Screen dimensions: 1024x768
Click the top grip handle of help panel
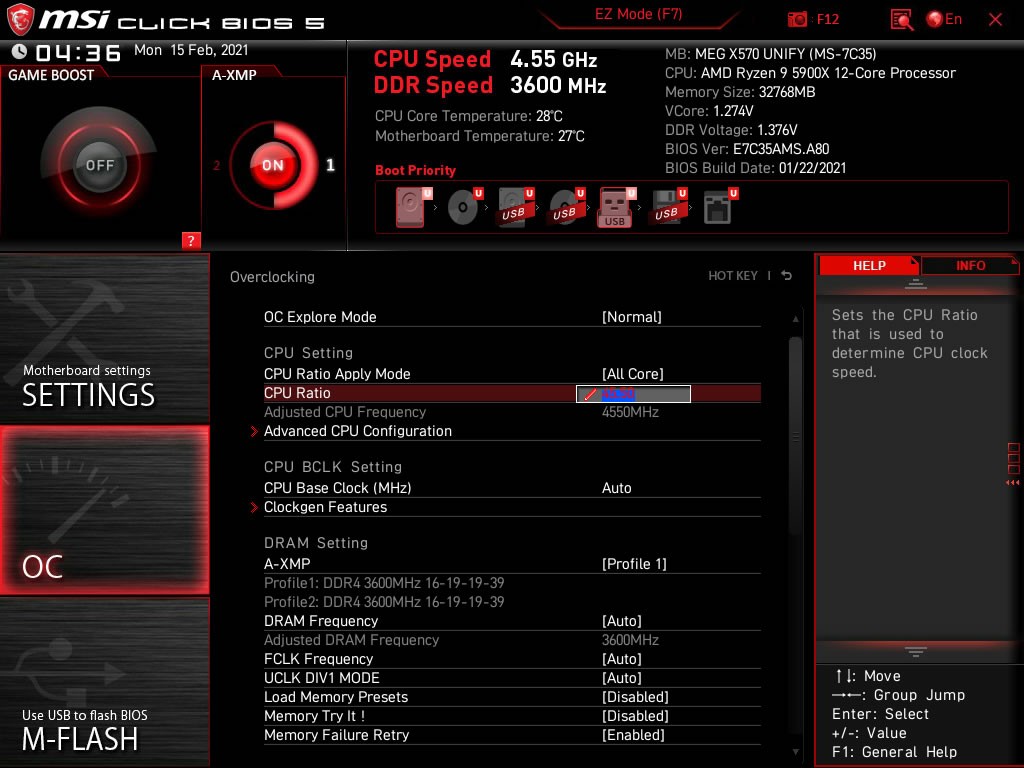pos(916,284)
